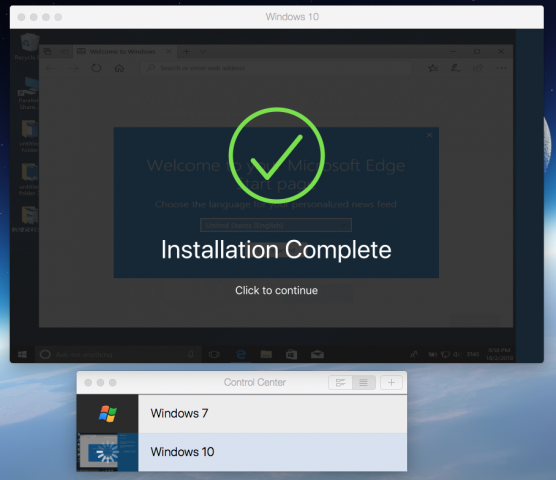
Task: Click the green checkmark circle icon
Action: point(277,155)
